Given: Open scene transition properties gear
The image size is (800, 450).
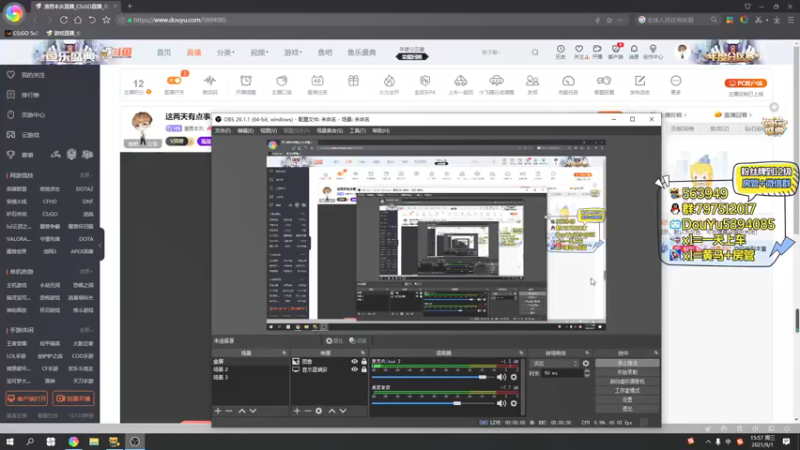Looking at the screenshot, I should [586, 363].
